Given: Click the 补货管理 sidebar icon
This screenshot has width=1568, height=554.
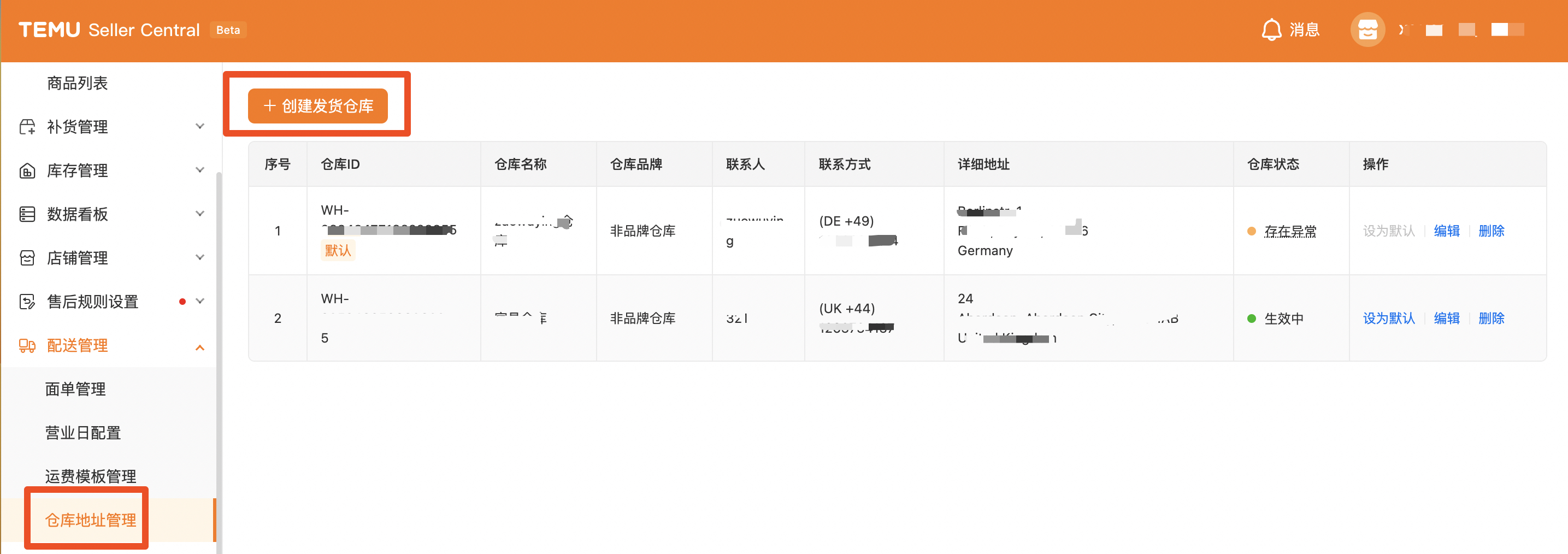Looking at the screenshot, I should 27,127.
